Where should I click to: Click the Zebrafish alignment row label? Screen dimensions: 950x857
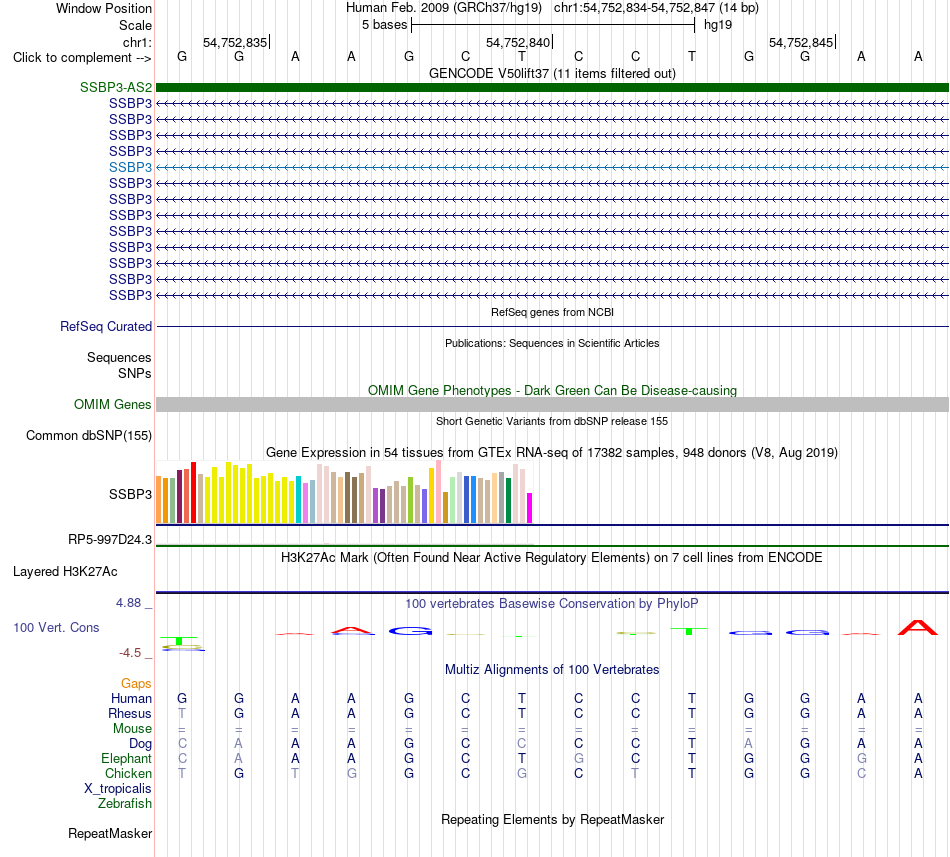(125, 803)
